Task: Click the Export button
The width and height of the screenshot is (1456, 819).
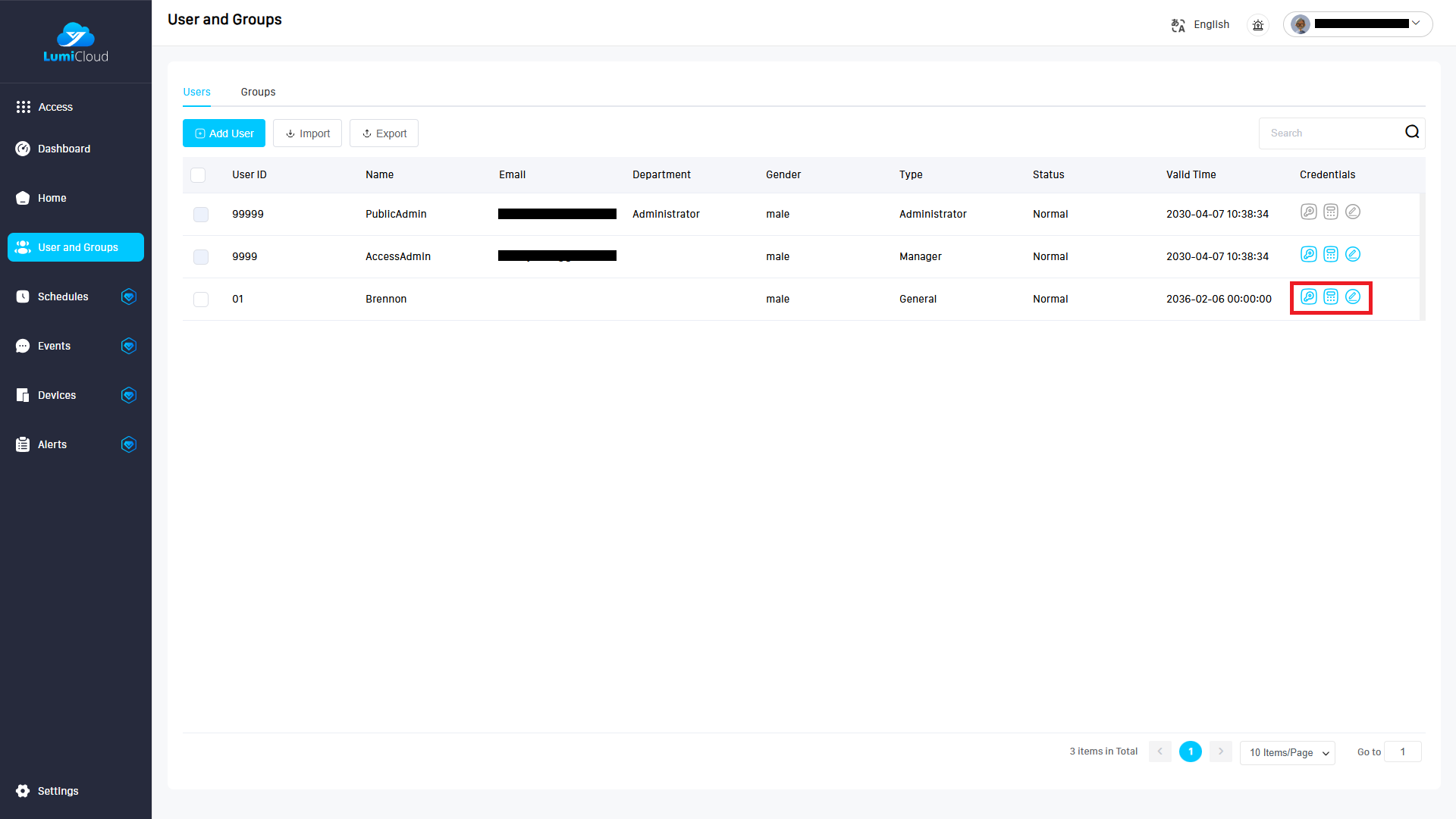Action: pyautogui.click(x=384, y=133)
